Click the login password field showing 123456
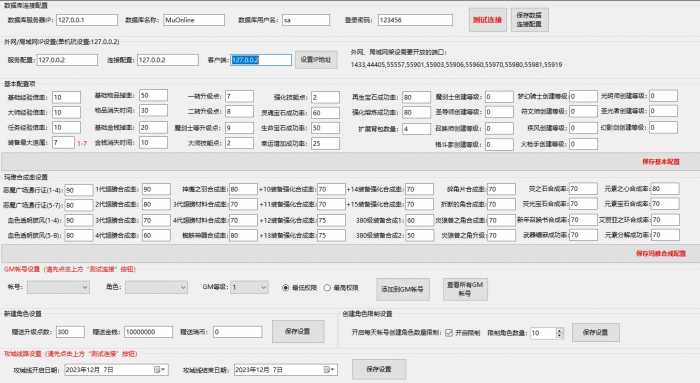 point(415,20)
